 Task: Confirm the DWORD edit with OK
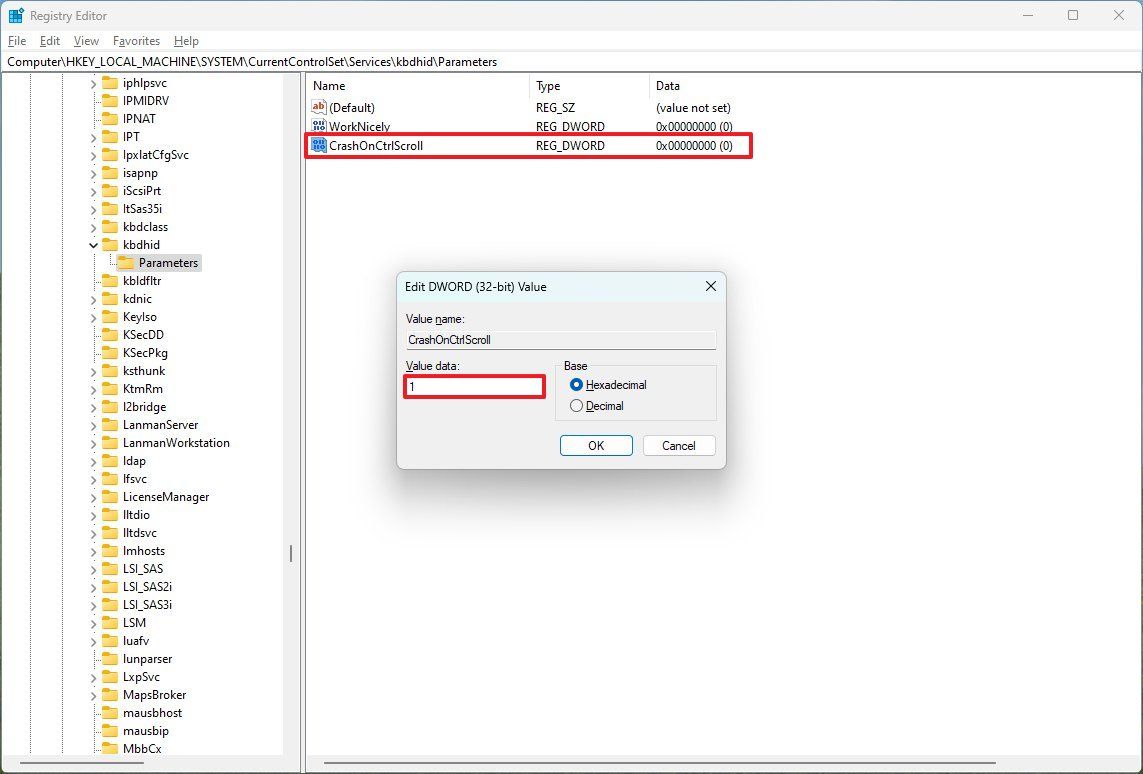596,445
